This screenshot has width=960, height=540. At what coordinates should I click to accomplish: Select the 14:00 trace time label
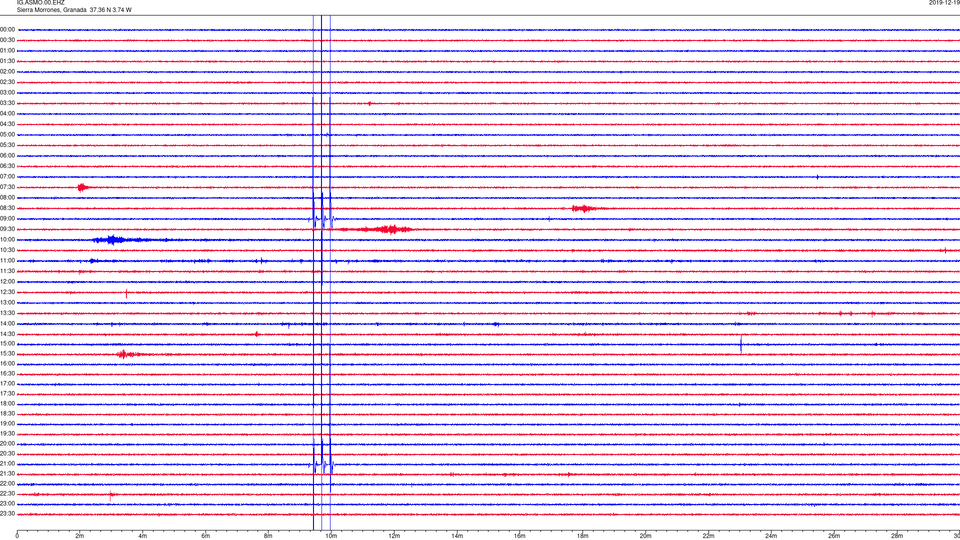pos(8,323)
